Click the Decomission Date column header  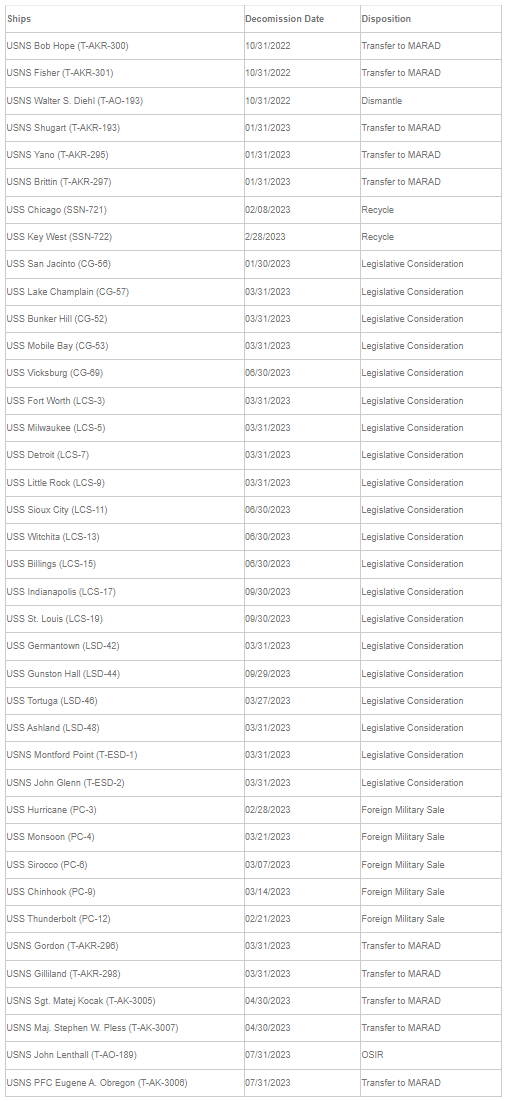tap(302, 19)
